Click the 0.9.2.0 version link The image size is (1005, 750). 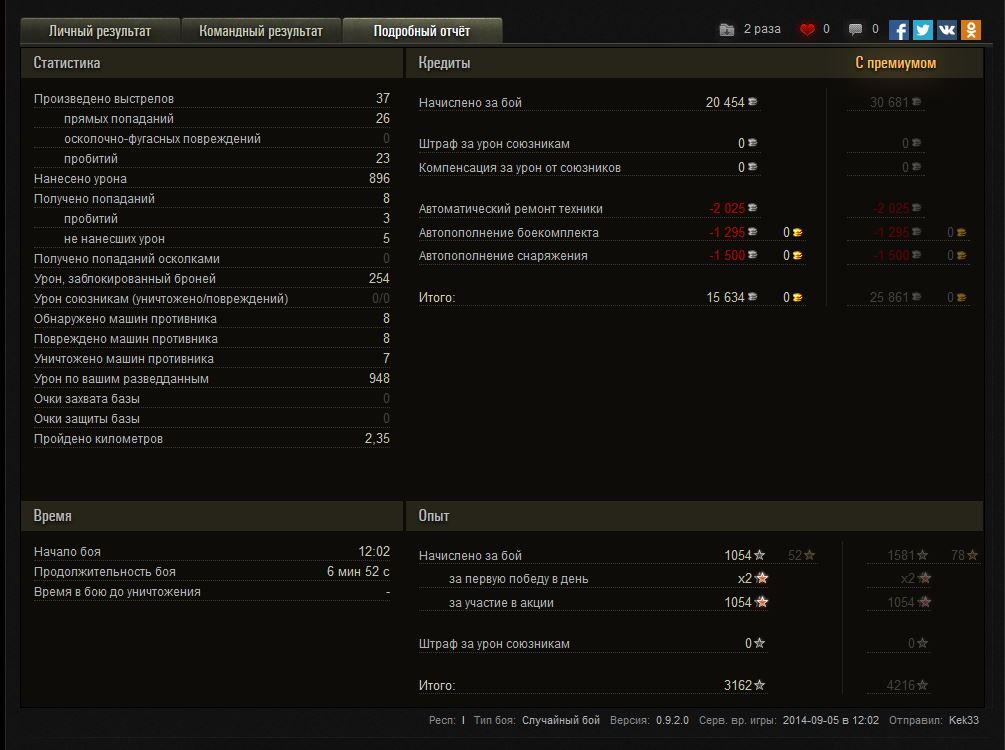tap(673, 720)
